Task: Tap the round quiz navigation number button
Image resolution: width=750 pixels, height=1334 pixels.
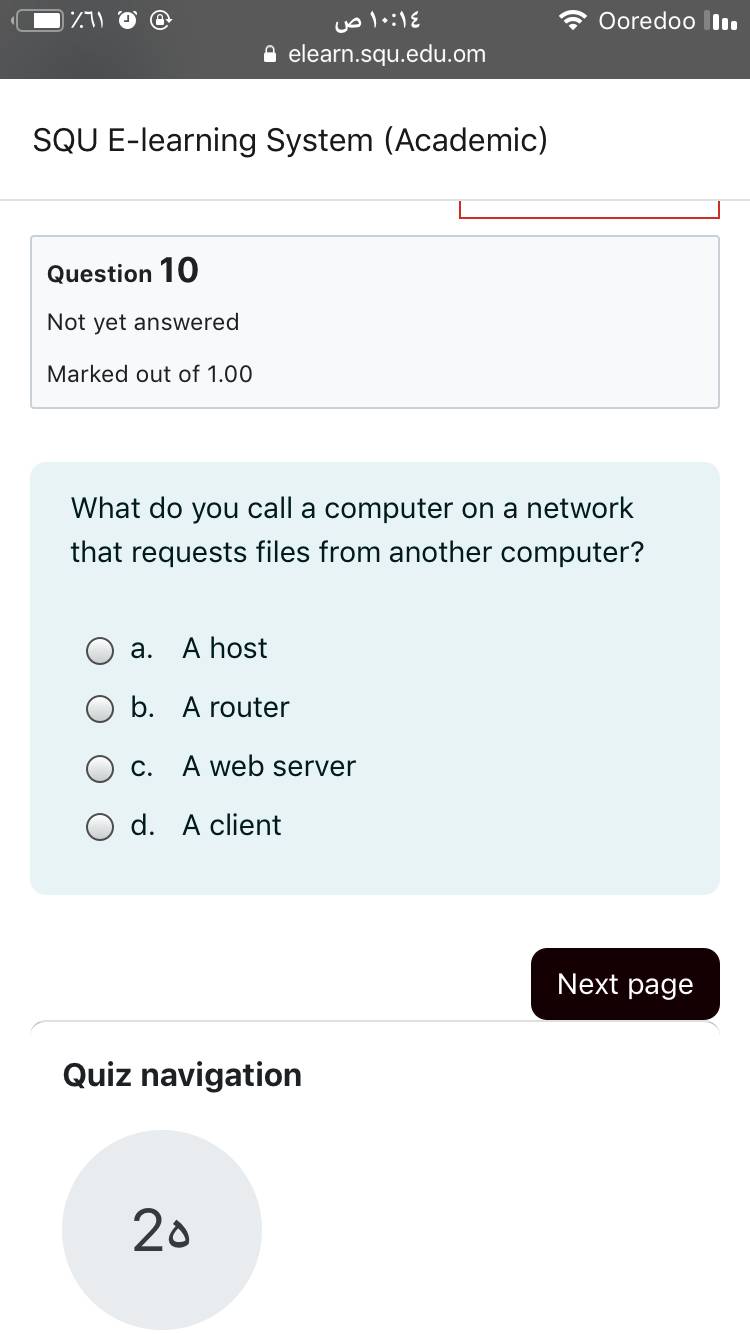Action: click(x=162, y=1230)
